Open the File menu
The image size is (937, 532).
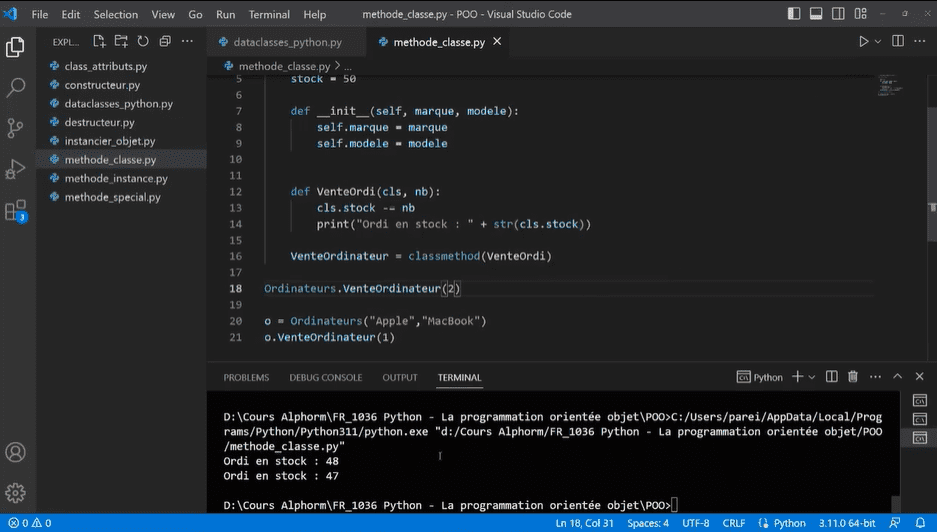click(x=40, y=14)
